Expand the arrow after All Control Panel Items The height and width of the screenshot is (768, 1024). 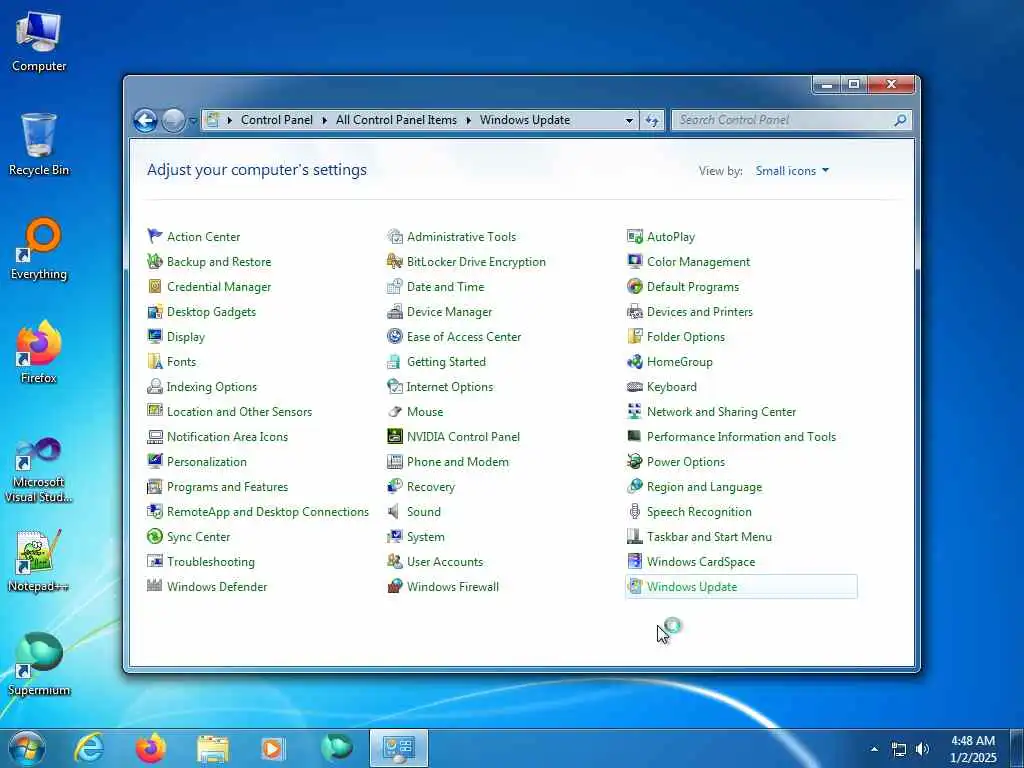[x=468, y=120]
